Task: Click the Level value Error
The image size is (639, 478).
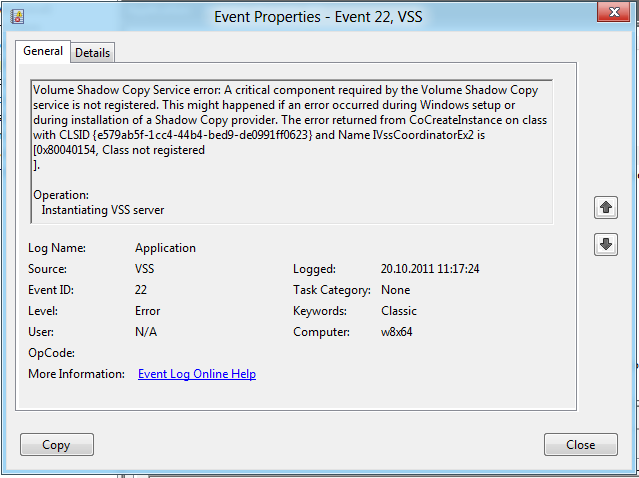Action: point(148,311)
